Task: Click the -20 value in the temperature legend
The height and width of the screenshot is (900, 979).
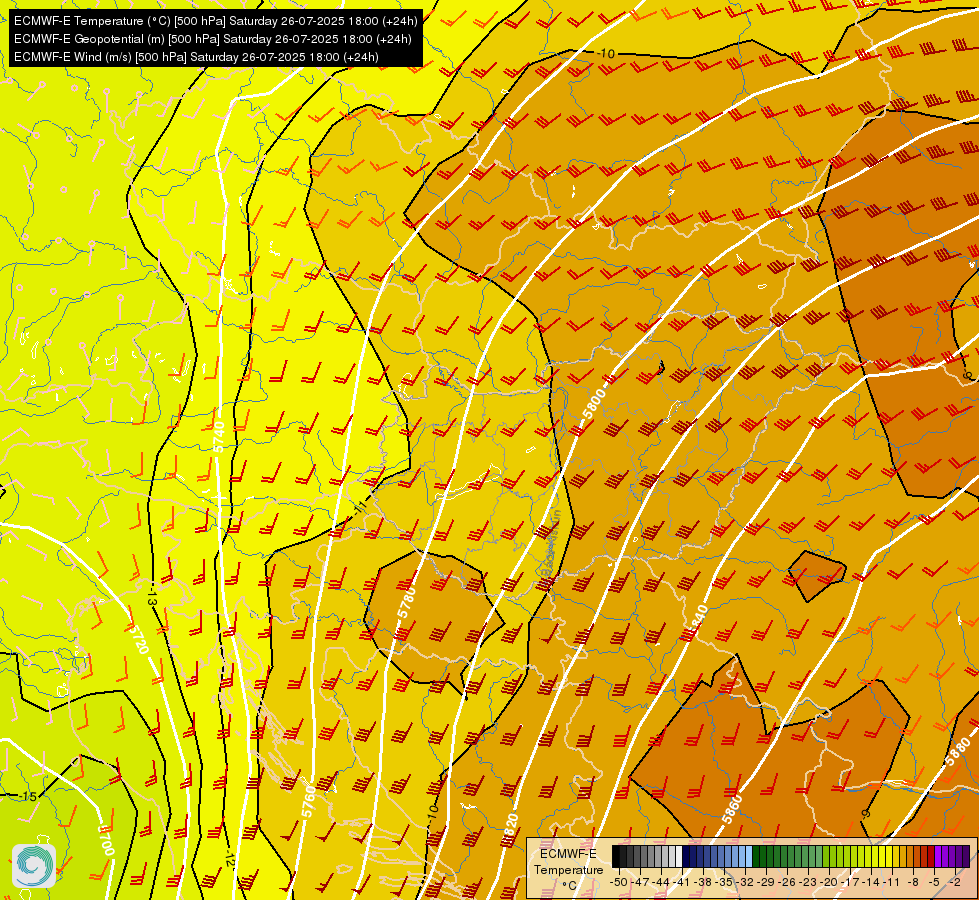Action: point(829,882)
